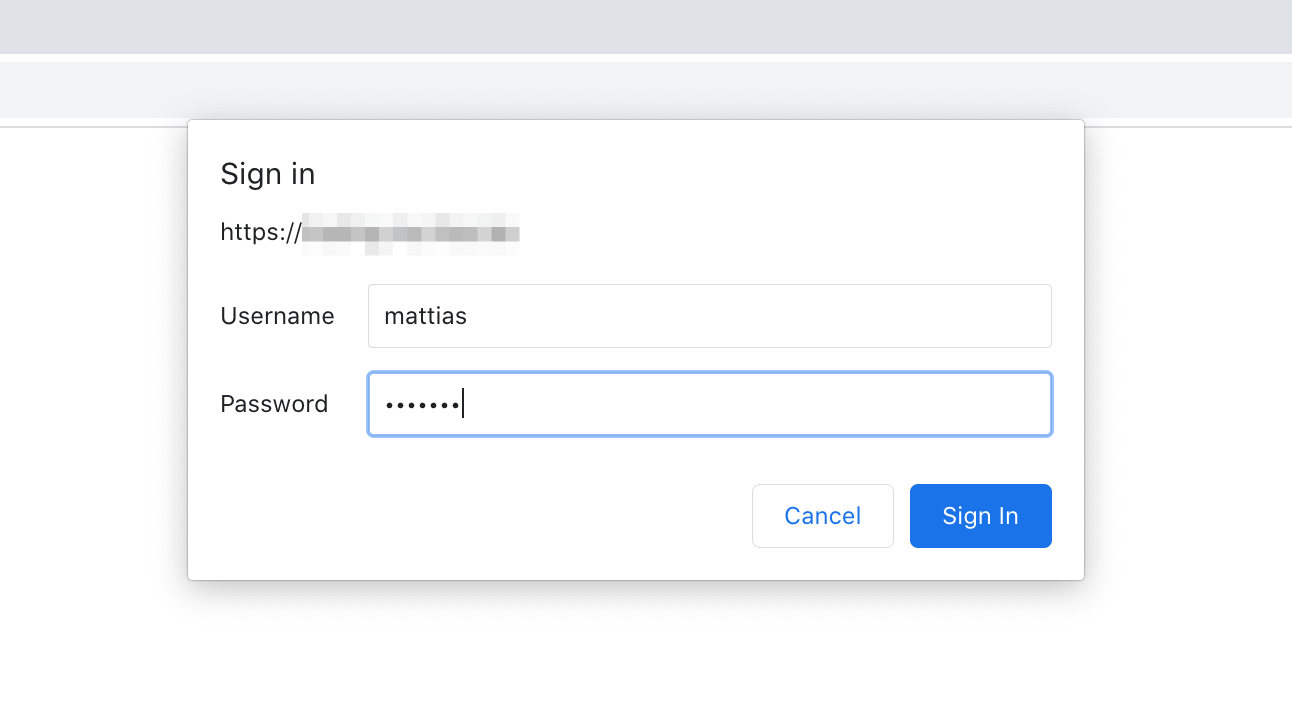The width and height of the screenshot is (1292, 710).
Task: Place the cursor after the password dots
Action: pos(463,404)
